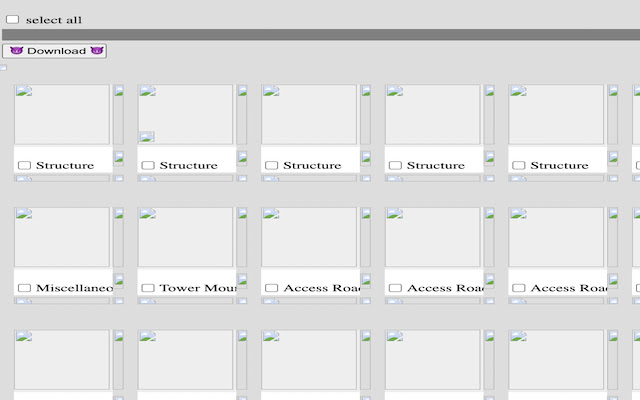Click the tiny broken image icon below Download
The width and height of the screenshot is (640, 400).
[3, 67]
